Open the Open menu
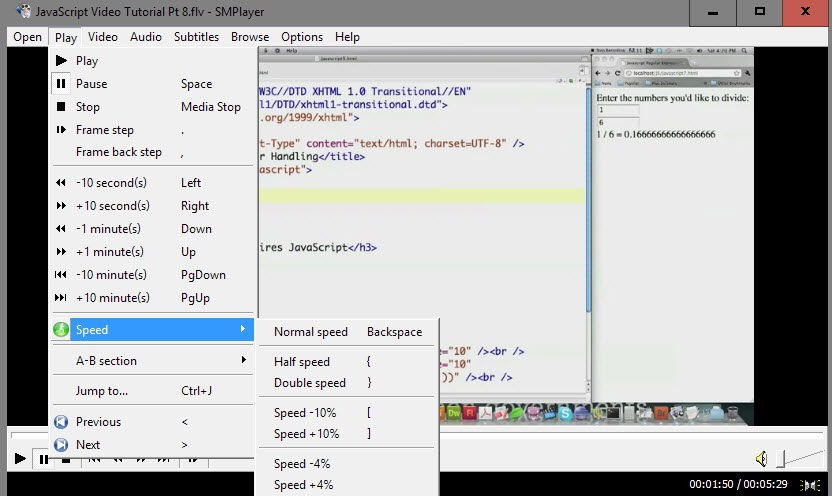The width and height of the screenshot is (832, 496). click(27, 37)
